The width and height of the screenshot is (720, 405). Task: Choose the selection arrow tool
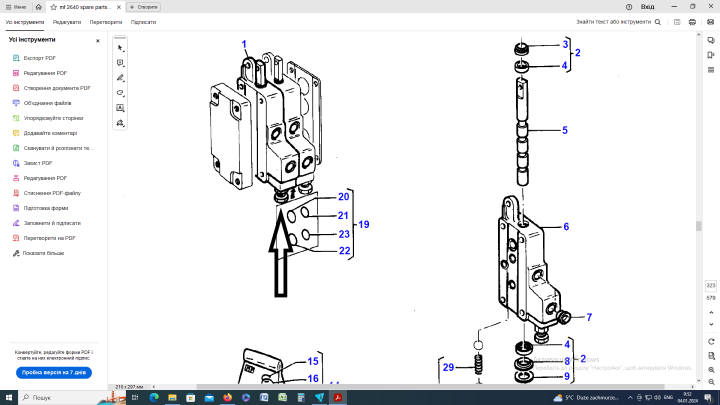point(120,47)
